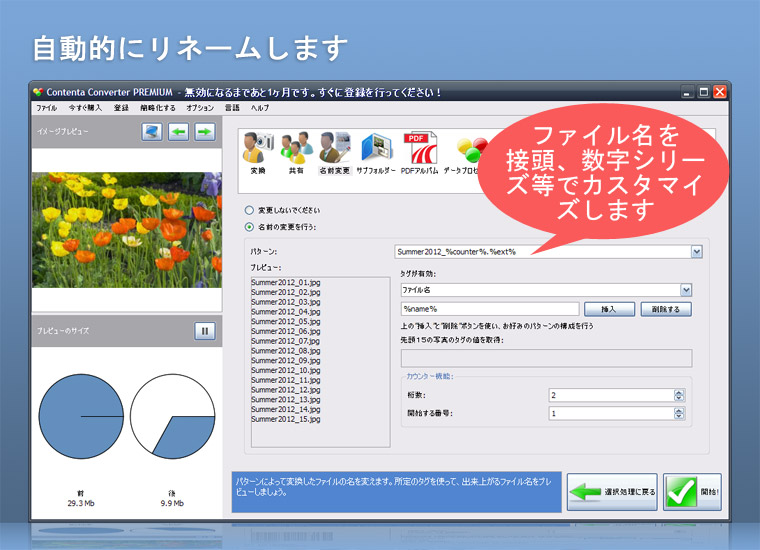Viewport: 760px width, 550px height.
Task: Open the 言語 menu
Action: pos(232,108)
